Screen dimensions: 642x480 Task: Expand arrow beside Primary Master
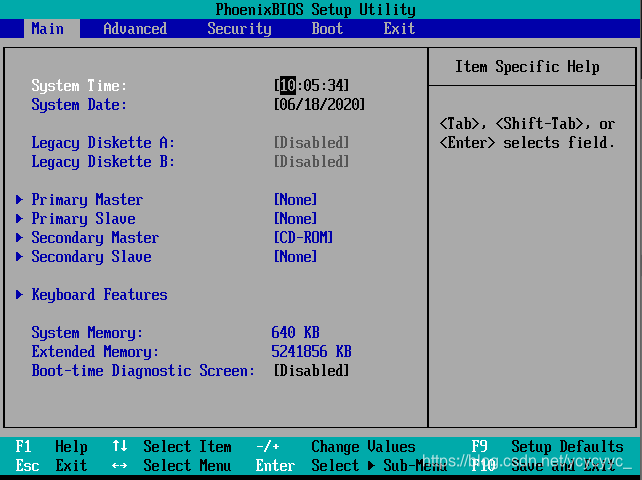pos(19,199)
